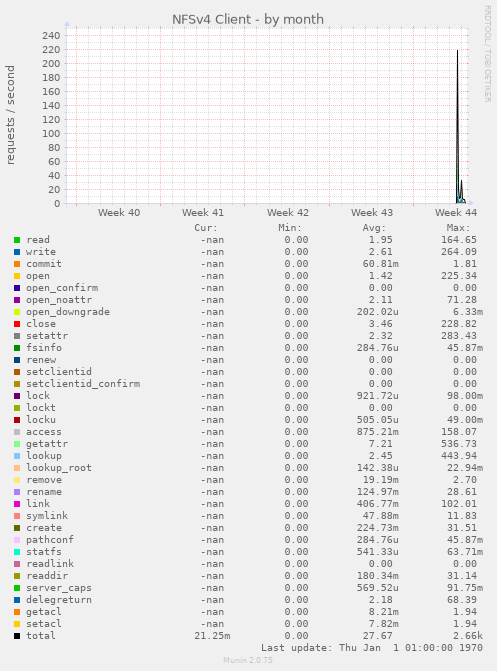The height and width of the screenshot is (671, 497).
Task: Click the Week 44 traffic spike
Action: coord(458,127)
